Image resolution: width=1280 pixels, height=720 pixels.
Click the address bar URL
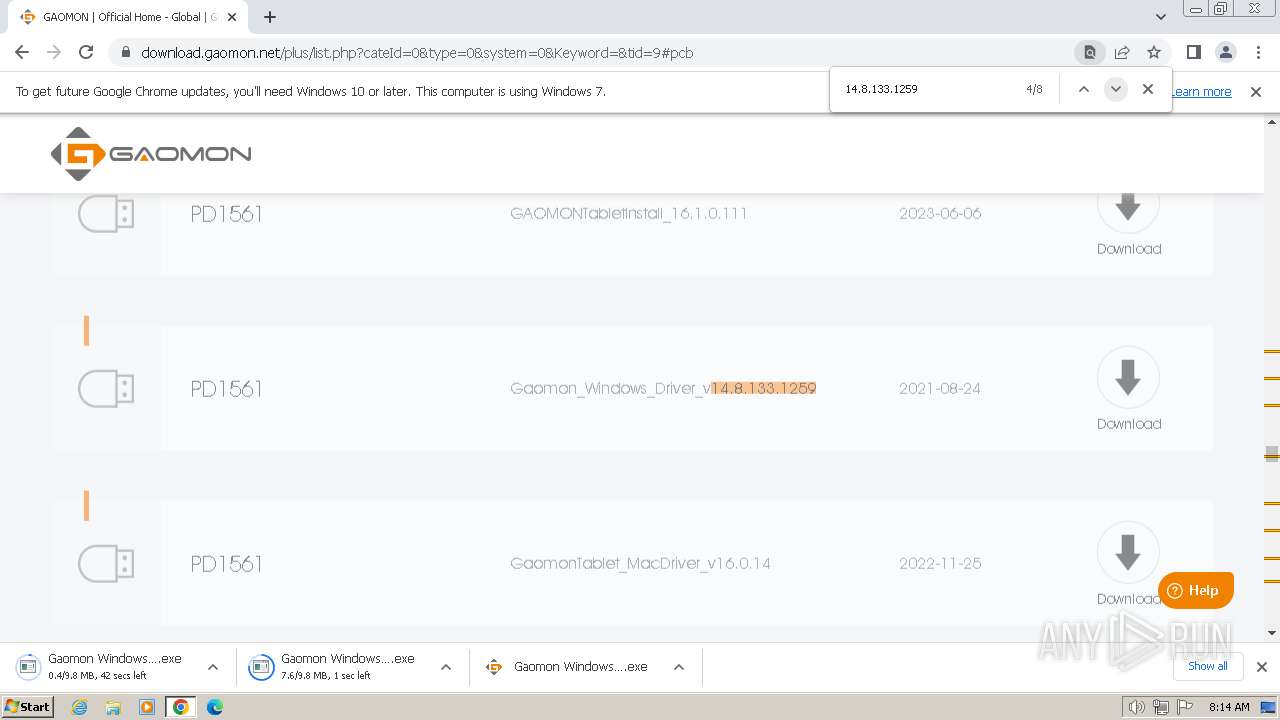417,53
